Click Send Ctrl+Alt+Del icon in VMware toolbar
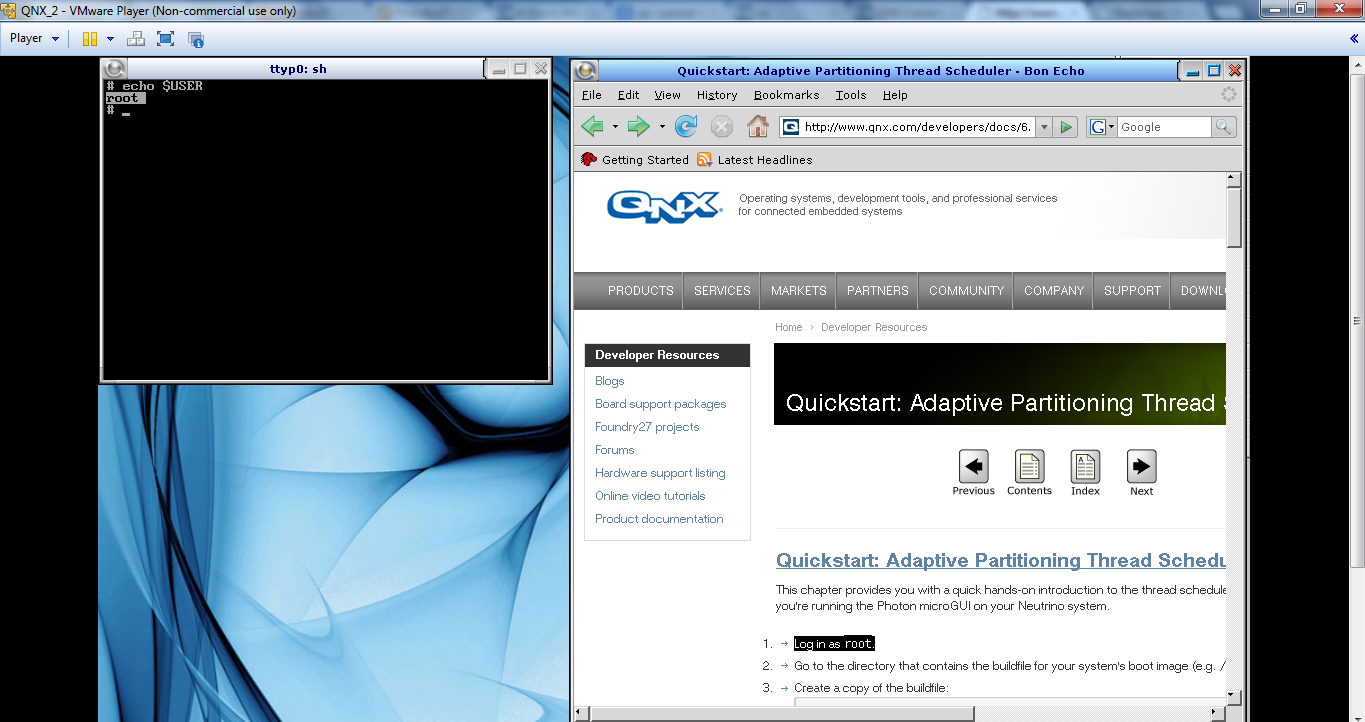The width and height of the screenshot is (1365, 722). point(136,39)
